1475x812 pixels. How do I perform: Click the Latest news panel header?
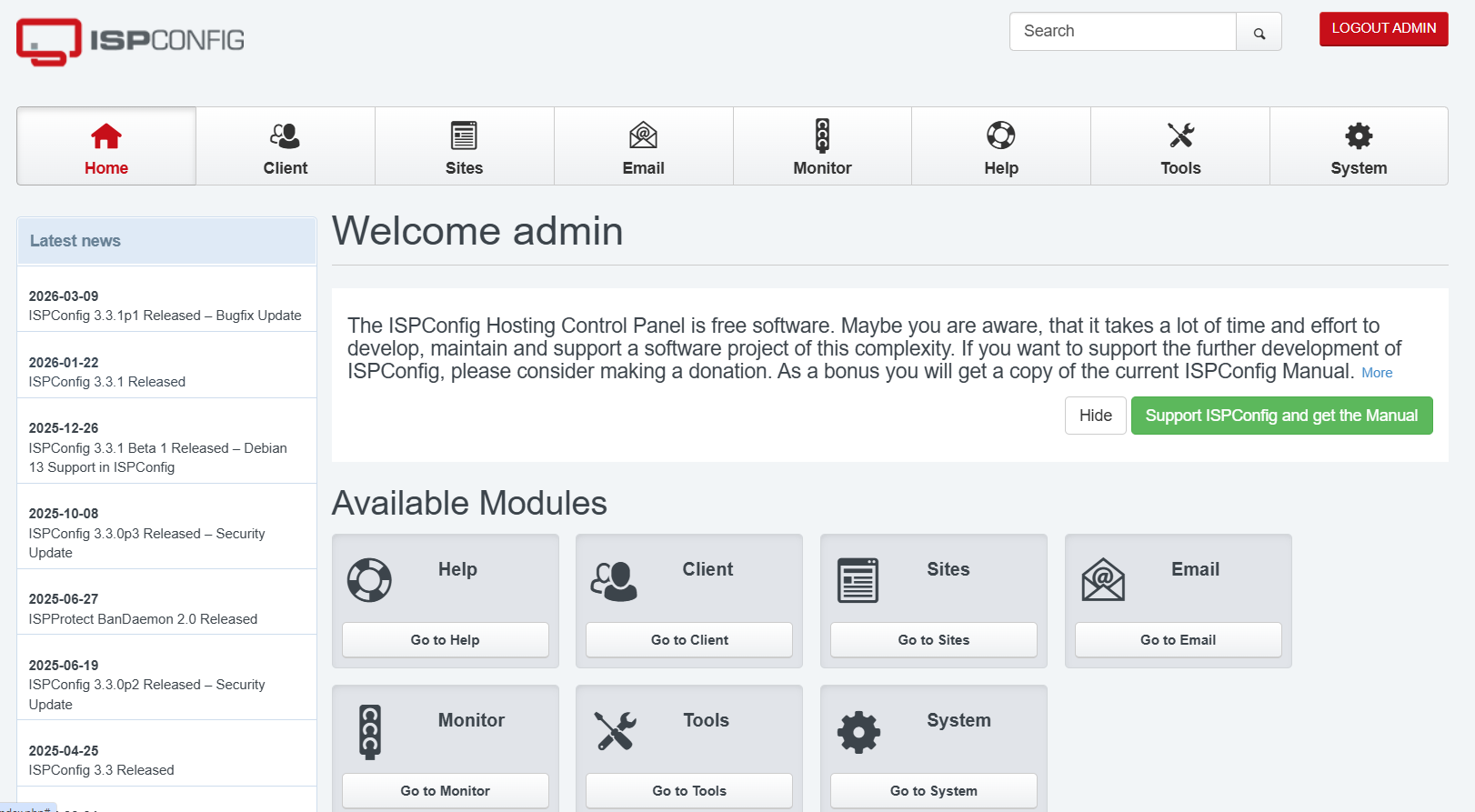coord(166,241)
